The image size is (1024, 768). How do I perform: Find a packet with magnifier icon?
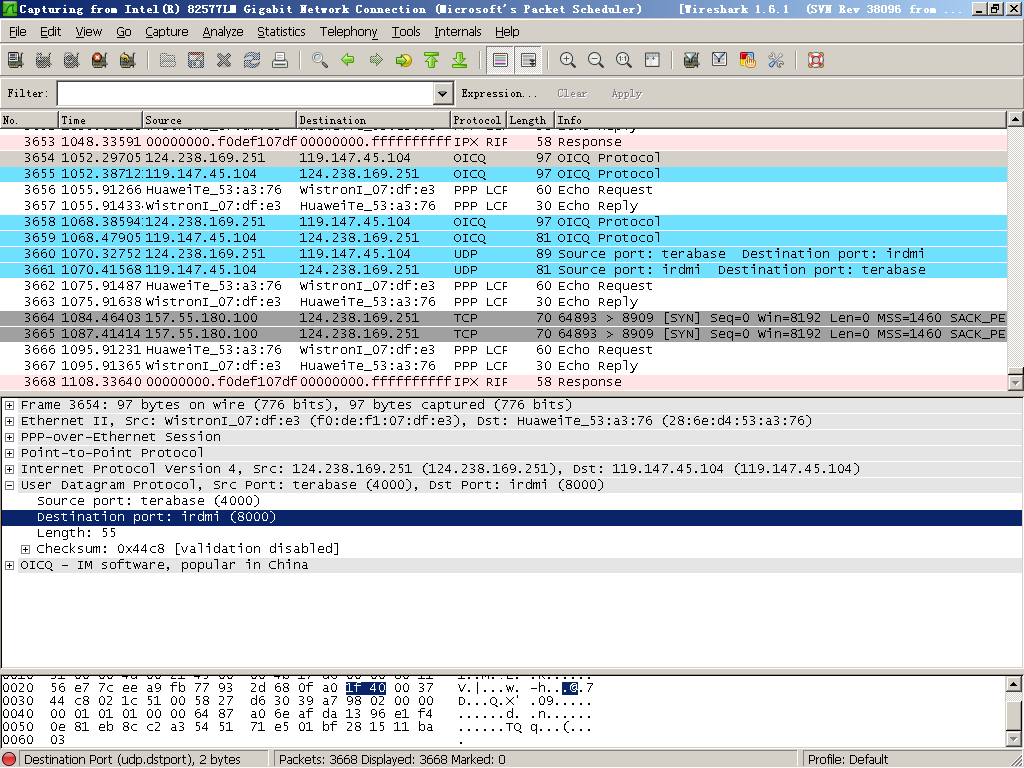[320, 61]
